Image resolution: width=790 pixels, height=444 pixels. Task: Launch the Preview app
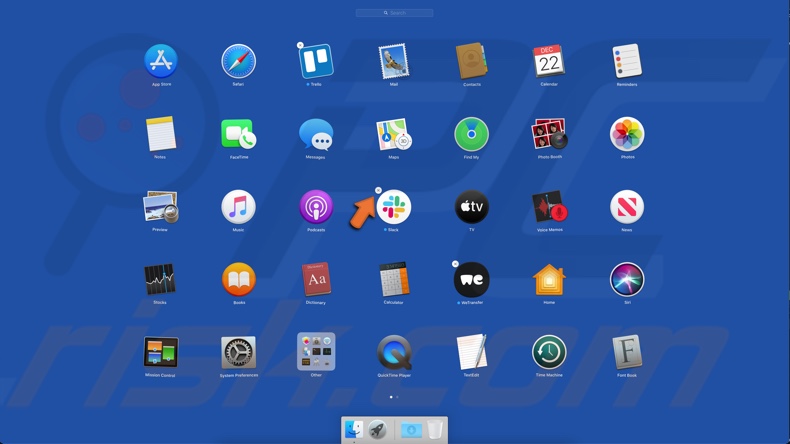pyautogui.click(x=161, y=207)
